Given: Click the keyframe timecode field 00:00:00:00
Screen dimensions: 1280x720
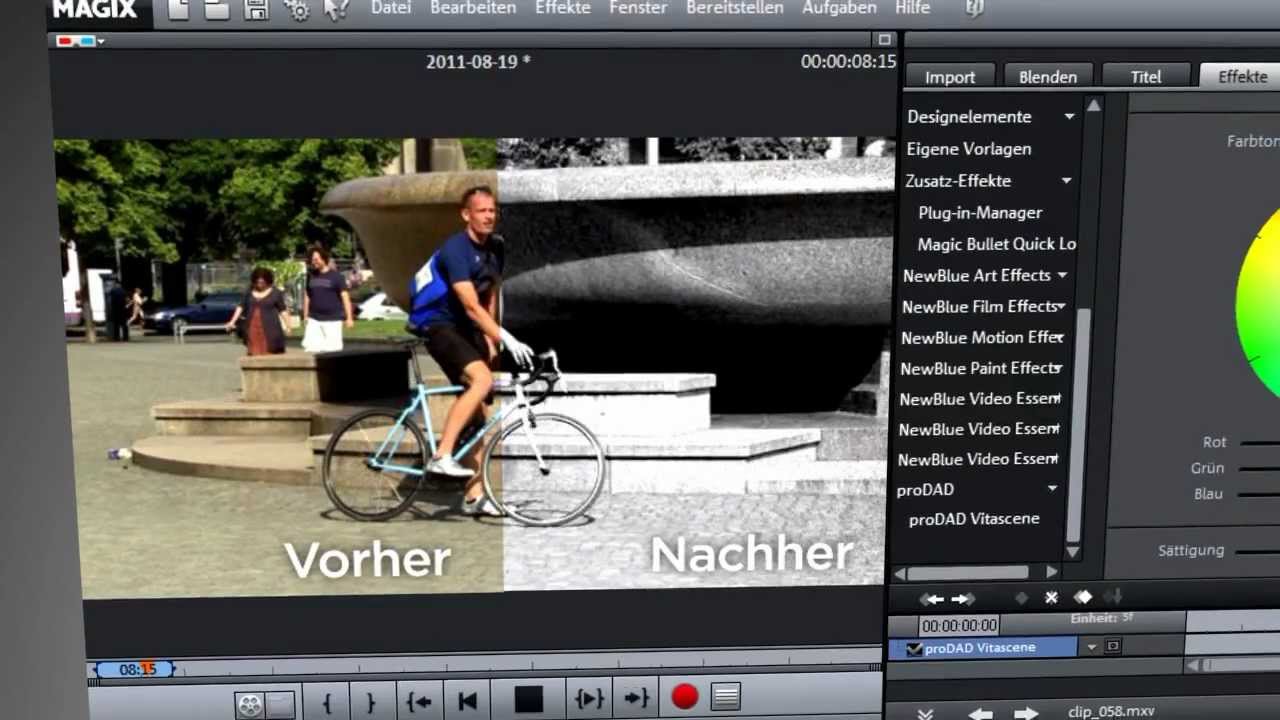Looking at the screenshot, I should 959,626.
